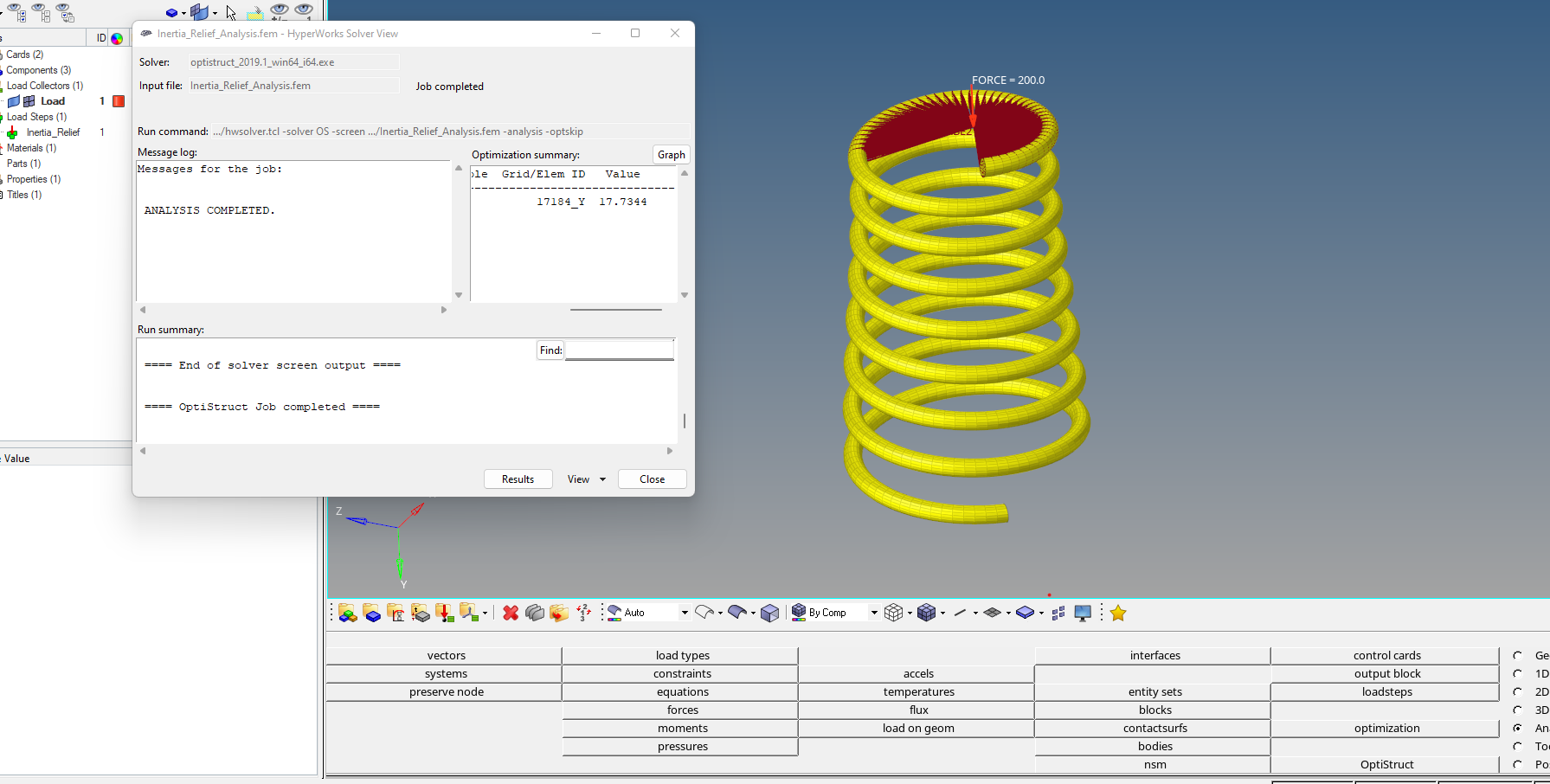Click the red X delete icon

pyautogui.click(x=511, y=613)
